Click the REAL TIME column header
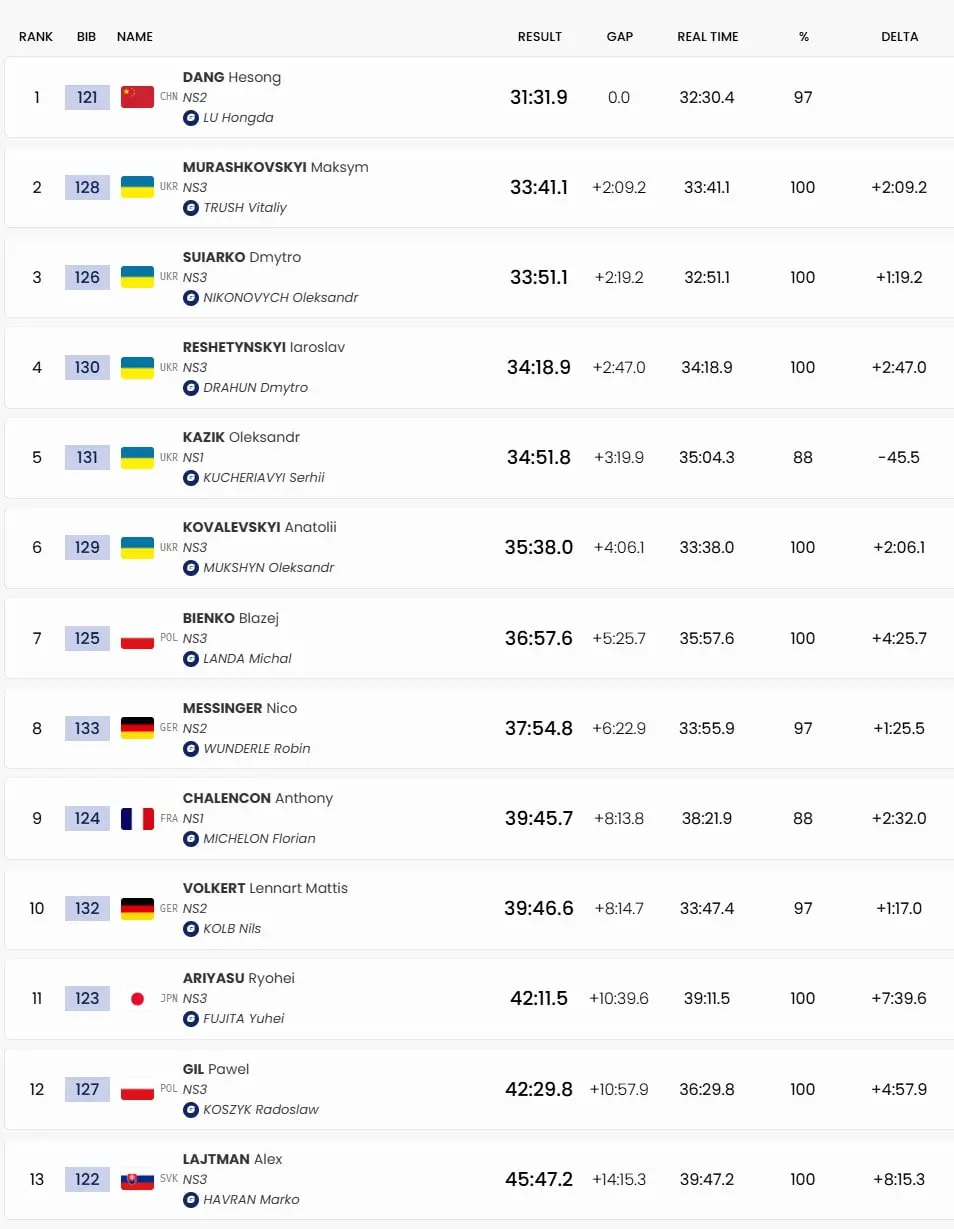The image size is (954, 1229). coord(708,36)
